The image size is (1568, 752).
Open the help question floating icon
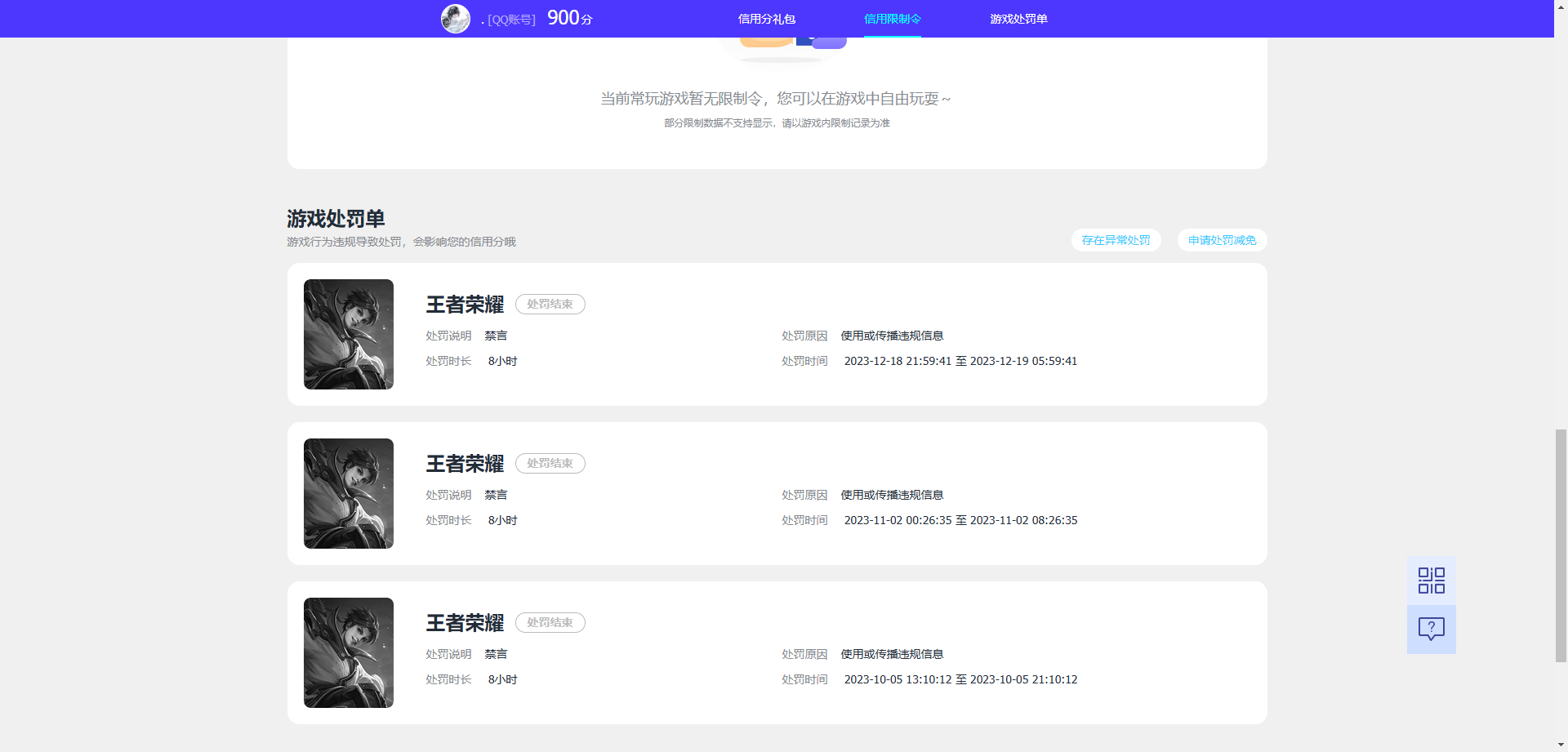pyautogui.click(x=1431, y=629)
